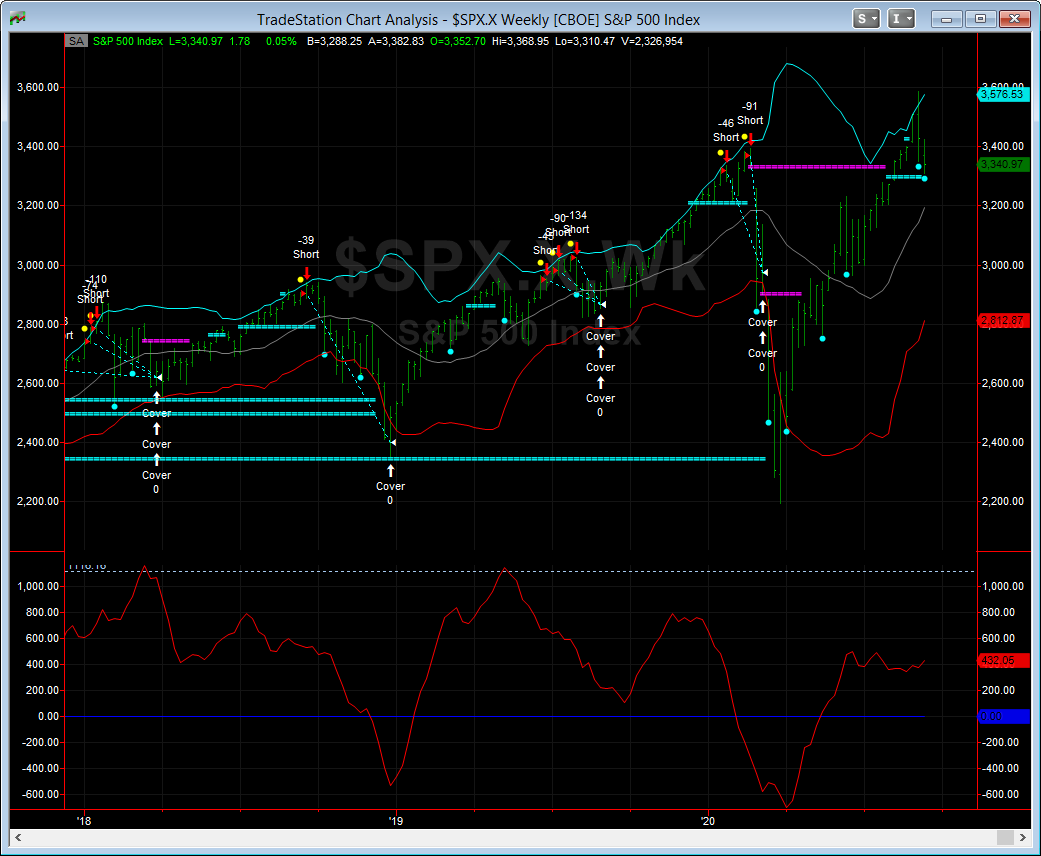
Task: Click the blue 0.00 zero-line label
Action: tap(1002, 716)
